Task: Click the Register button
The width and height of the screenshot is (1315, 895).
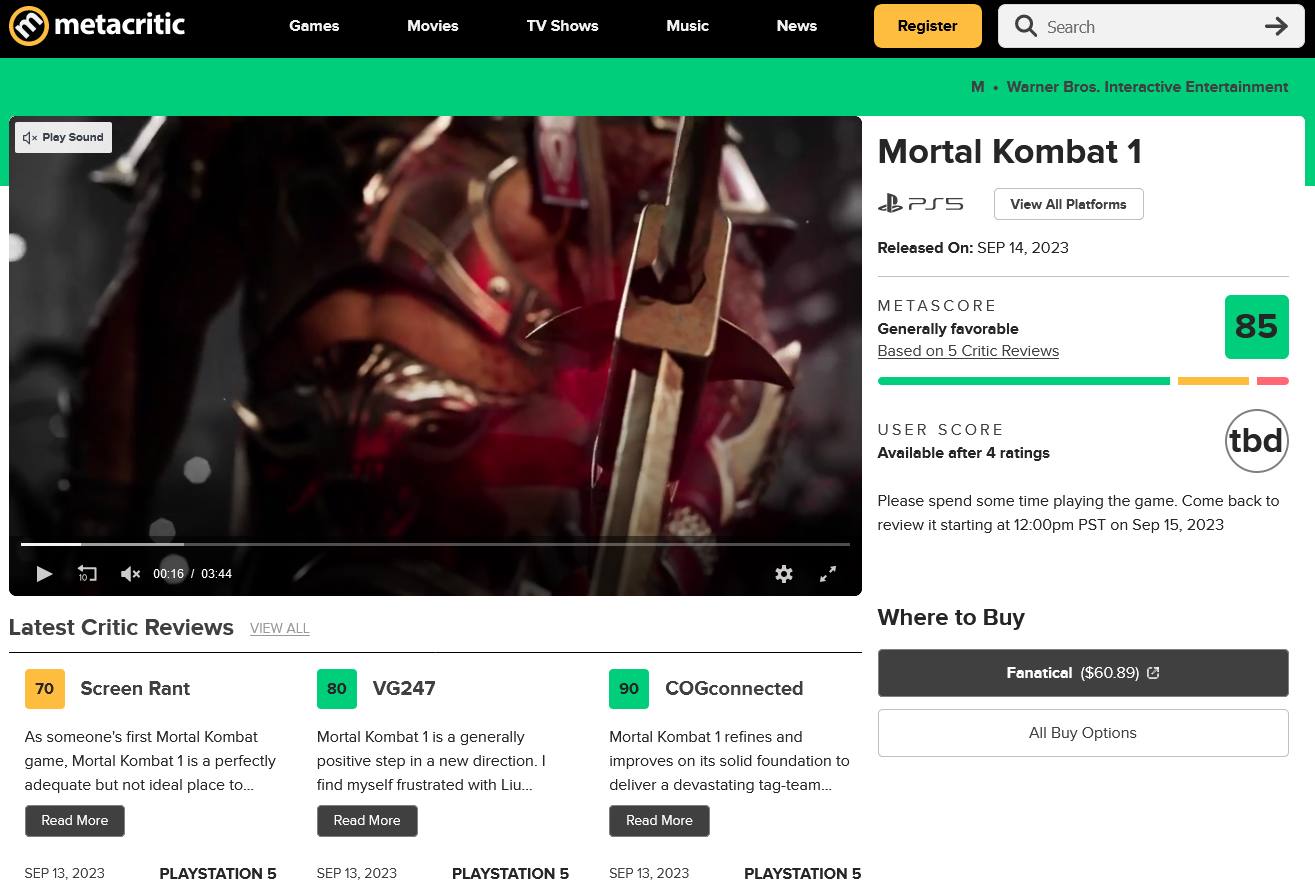Action: tap(927, 26)
